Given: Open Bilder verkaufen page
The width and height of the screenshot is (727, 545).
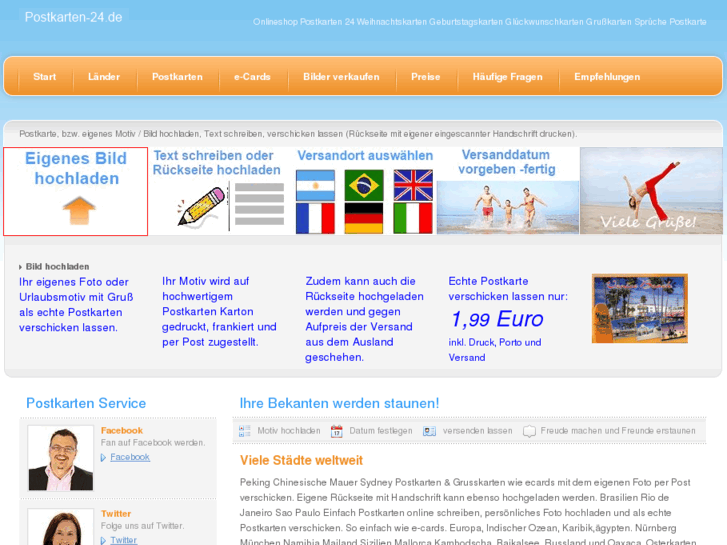Looking at the screenshot, I should click(x=341, y=77).
